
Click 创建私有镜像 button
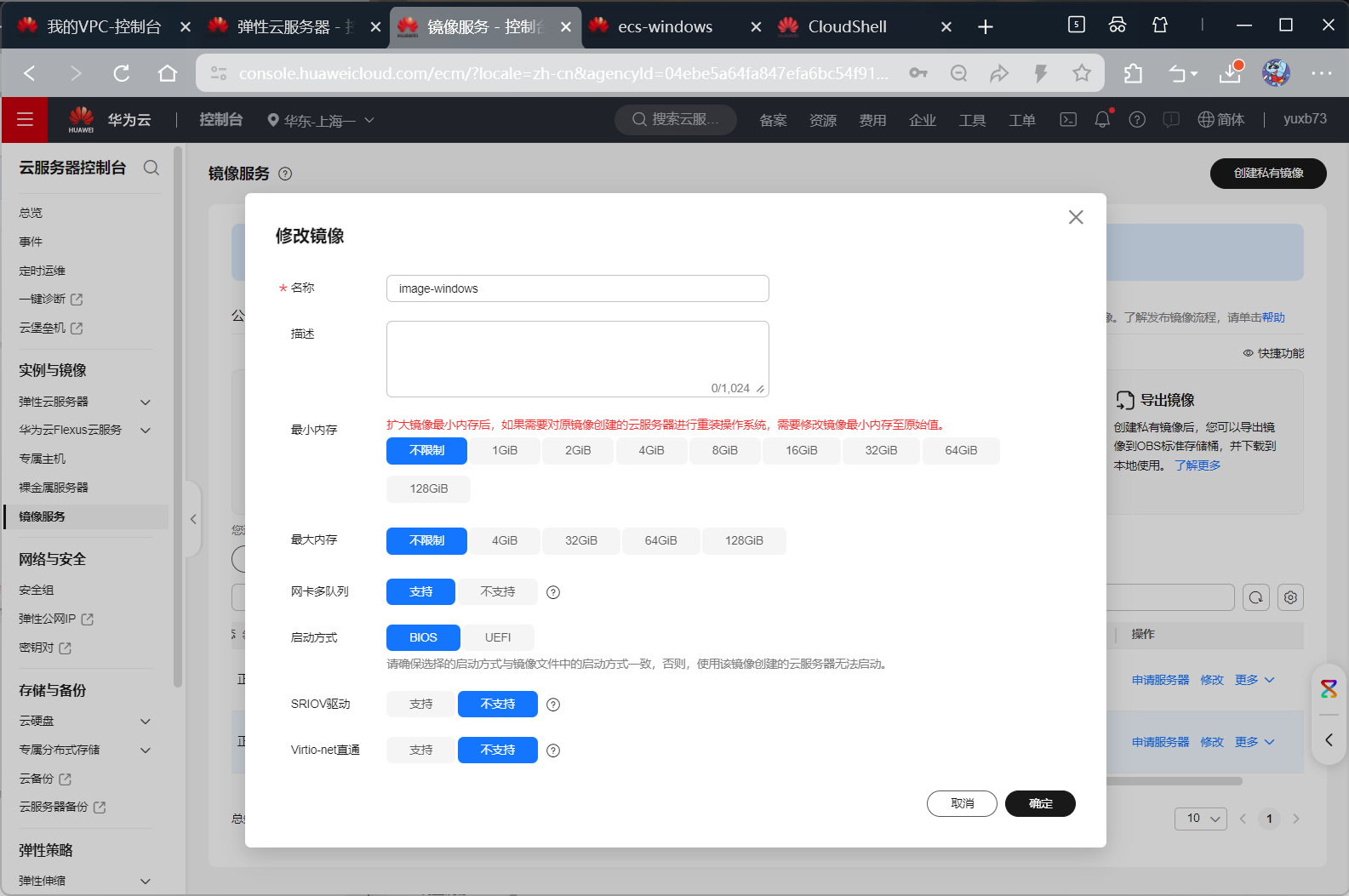point(1268,173)
